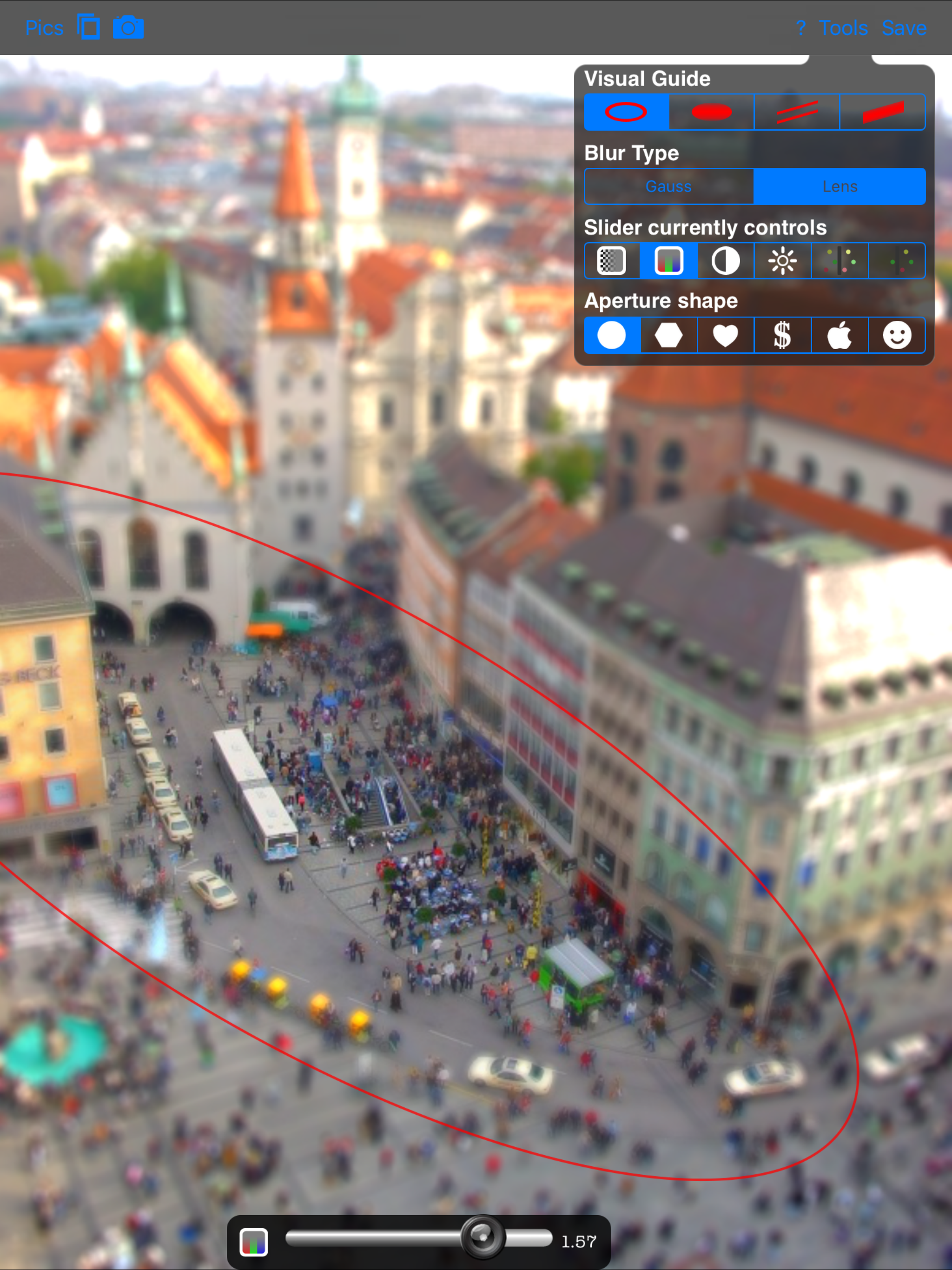Pick the apple logo aperture shape
Screen dimensions: 952x1270
(x=840, y=335)
